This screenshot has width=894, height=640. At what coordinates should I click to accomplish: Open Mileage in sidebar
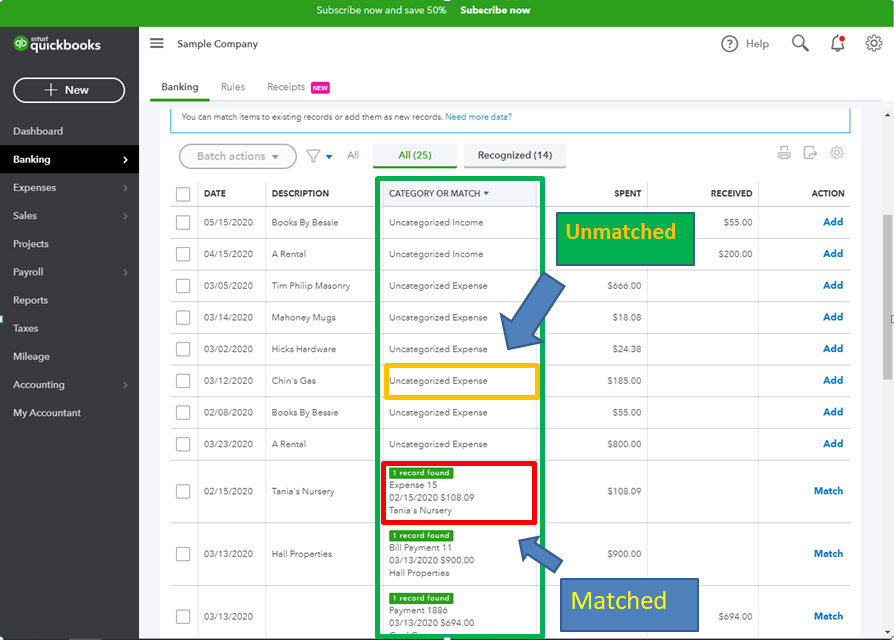pyautogui.click(x=31, y=357)
